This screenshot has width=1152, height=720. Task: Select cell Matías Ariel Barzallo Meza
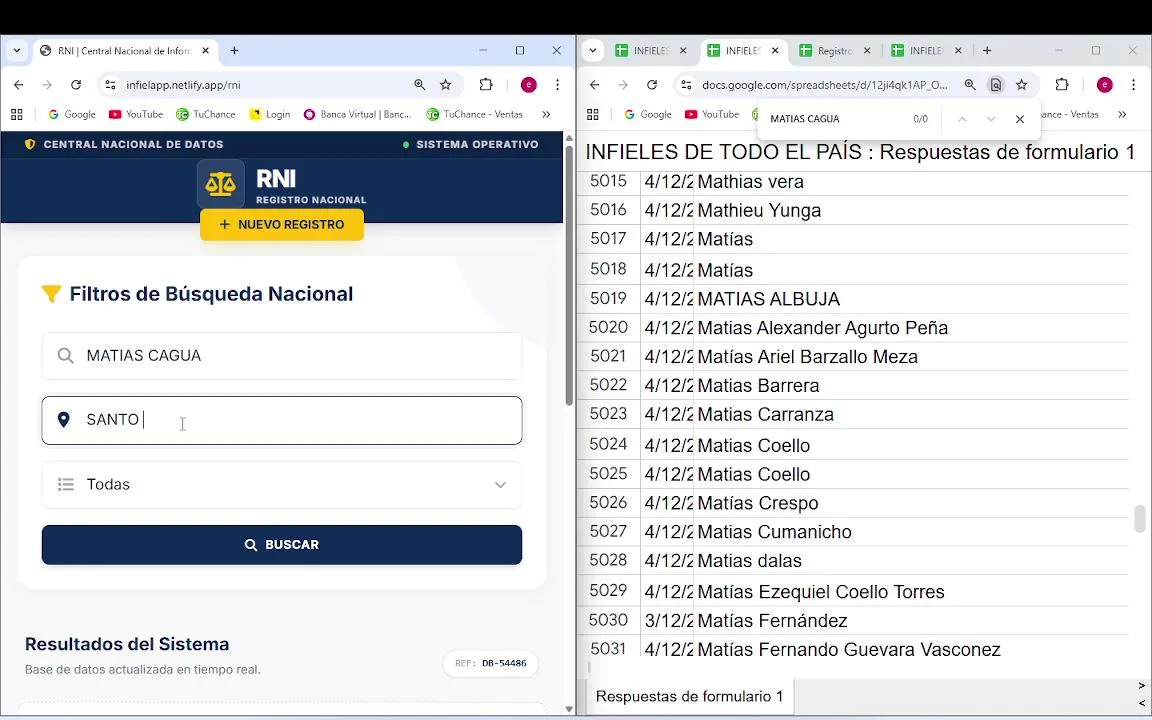[x=910, y=357]
